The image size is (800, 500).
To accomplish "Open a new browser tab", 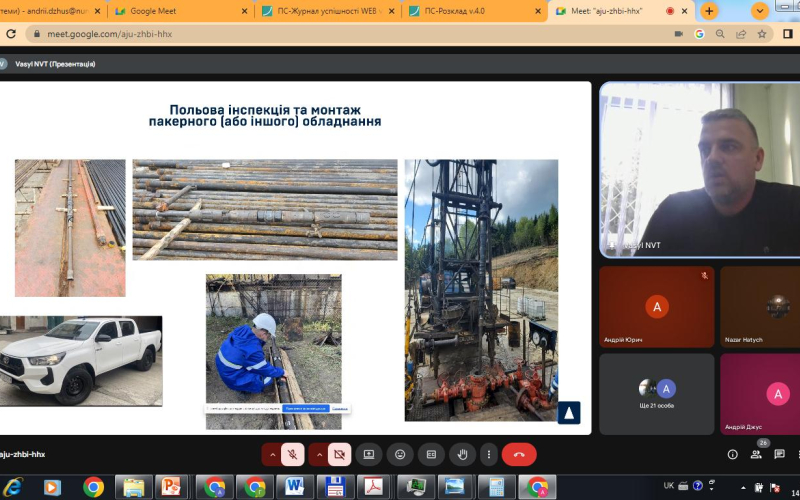I will click(x=709, y=11).
